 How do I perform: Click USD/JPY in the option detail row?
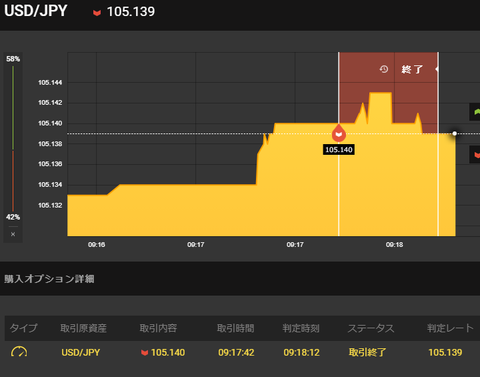81,353
